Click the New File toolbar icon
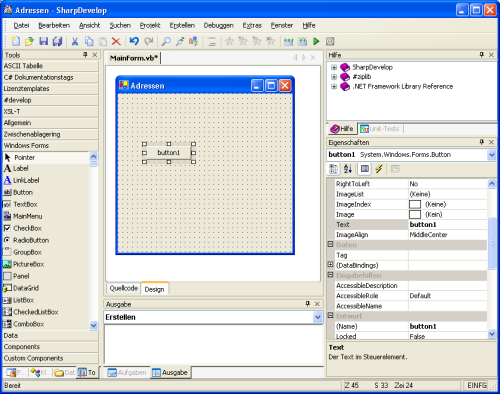The width and height of the screenshot is (500, 394). 15,41
